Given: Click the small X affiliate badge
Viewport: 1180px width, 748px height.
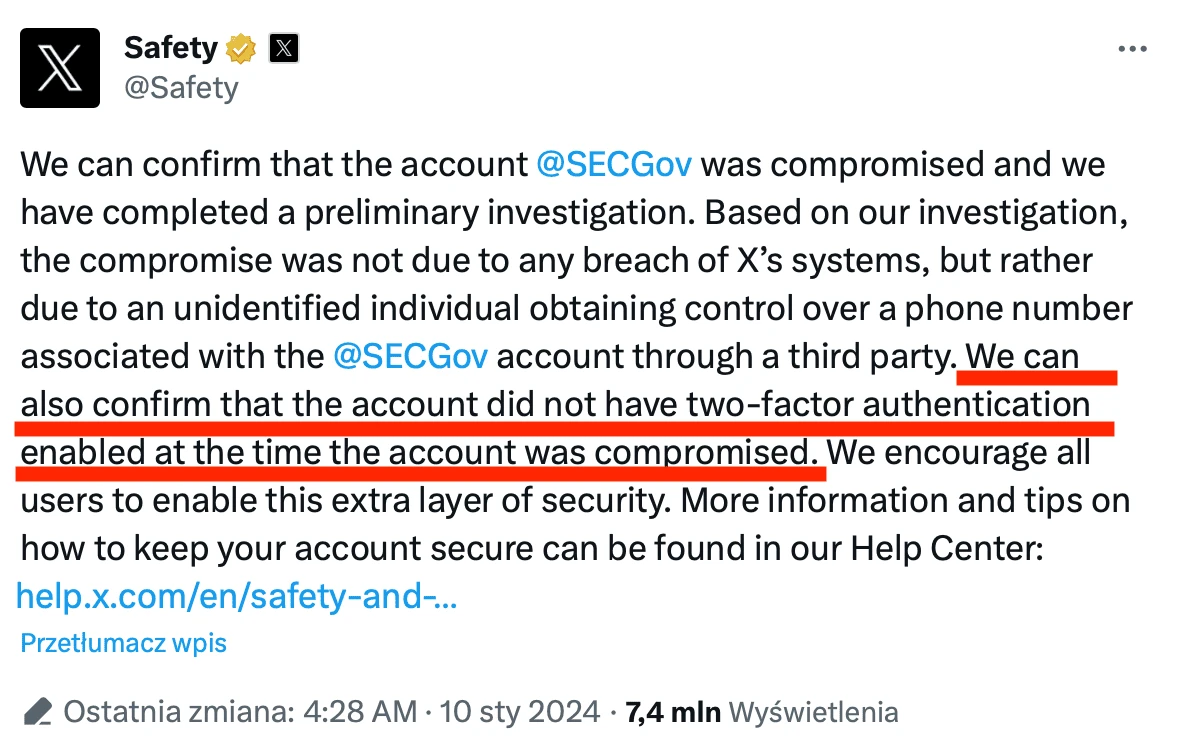Looking at the screenshot, I should click(284, 49).
